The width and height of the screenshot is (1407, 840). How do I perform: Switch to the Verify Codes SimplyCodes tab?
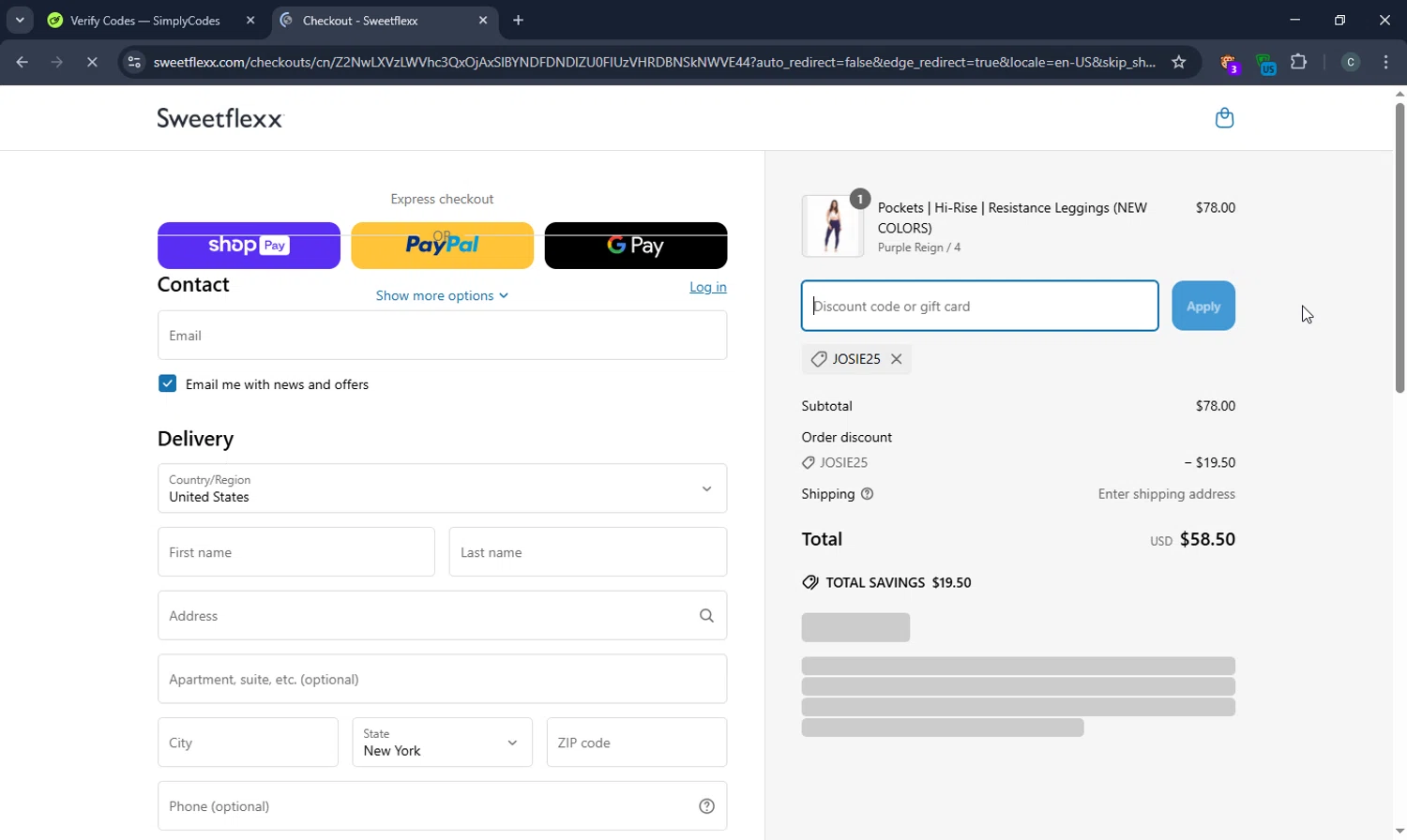150,20
